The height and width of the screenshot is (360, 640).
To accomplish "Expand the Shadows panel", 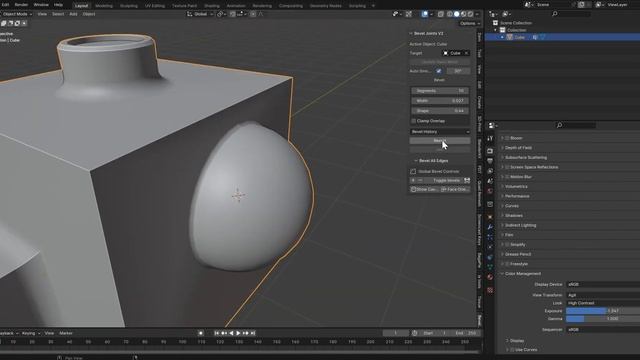I will tap(513, 216).
